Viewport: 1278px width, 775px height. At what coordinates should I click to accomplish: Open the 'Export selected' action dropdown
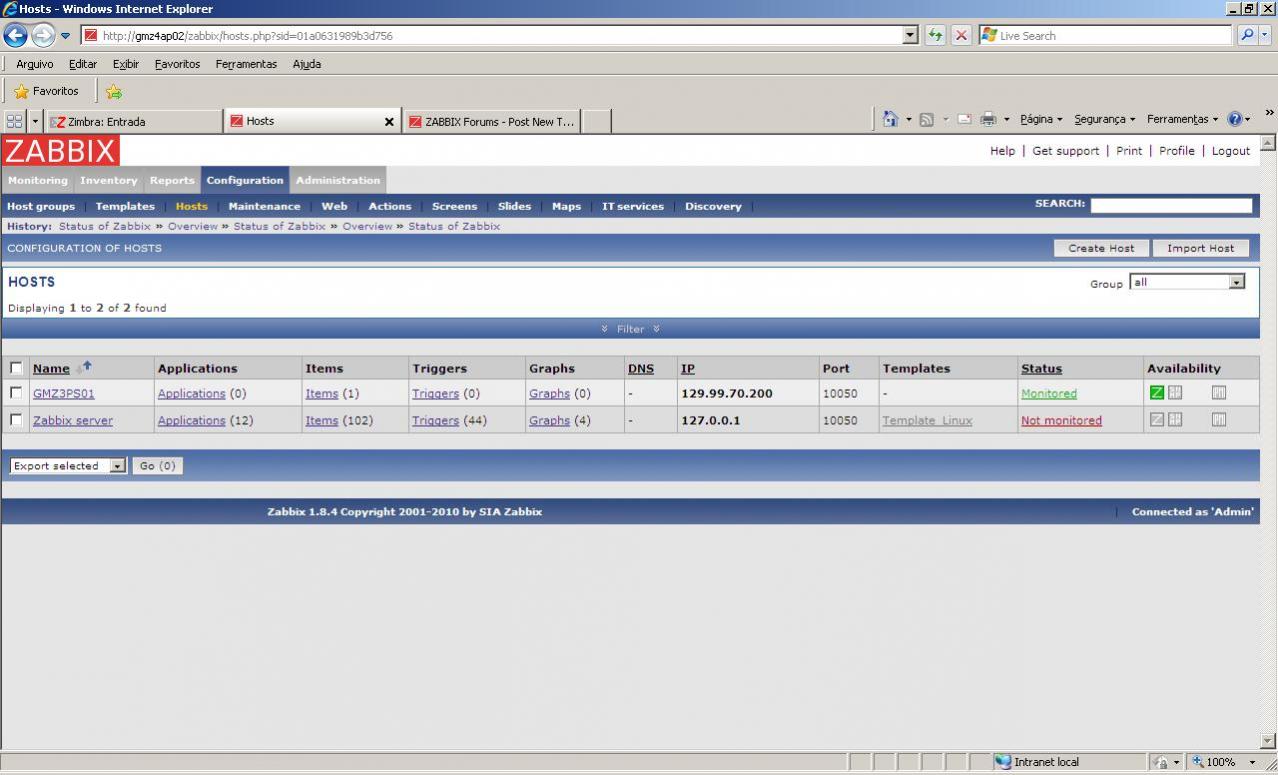point(68,466)
